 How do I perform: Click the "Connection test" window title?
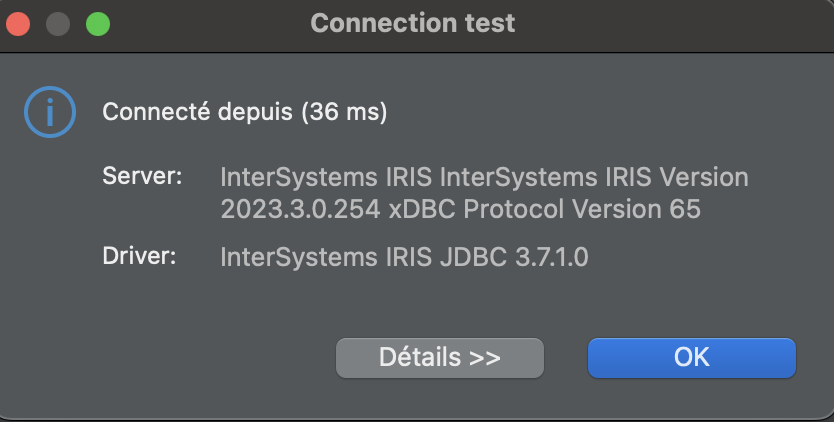(413, 23)
